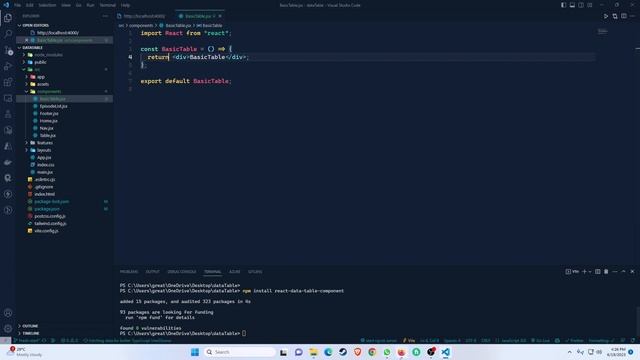Open Explorer Views and More Actions ellipsis
This screenshot has height=360, width=640.
pos(105,16)
